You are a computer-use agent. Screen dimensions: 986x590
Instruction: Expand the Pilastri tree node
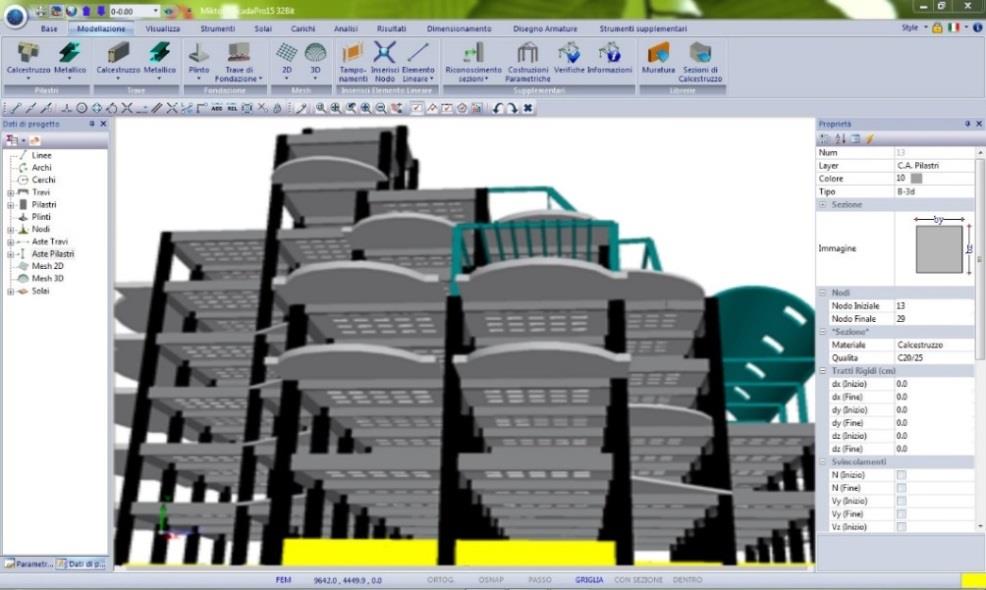pos(10,205)
